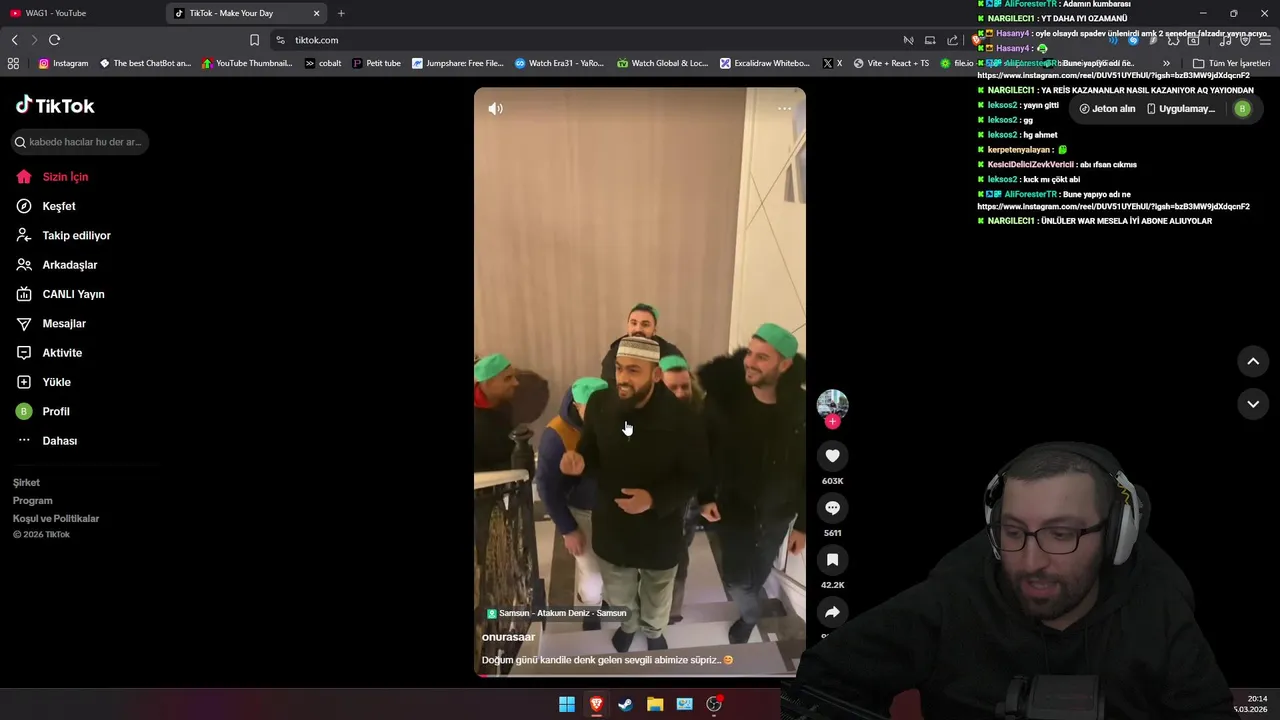Close the TikTok - Make Your Day tab
The width and height of the screenshot is (1280, 720).
[x=317, y=13]
